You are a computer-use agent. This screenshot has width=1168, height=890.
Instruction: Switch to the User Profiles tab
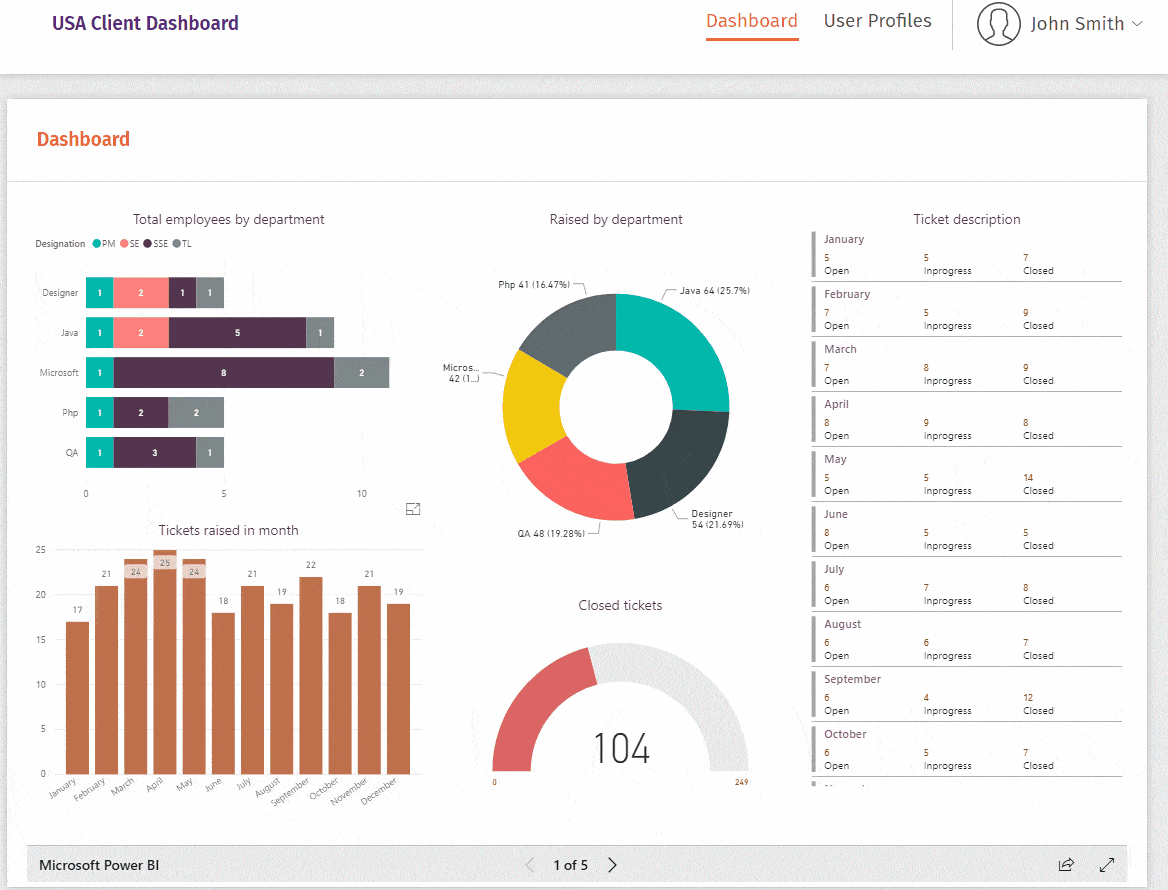click(x=877, y=21)
